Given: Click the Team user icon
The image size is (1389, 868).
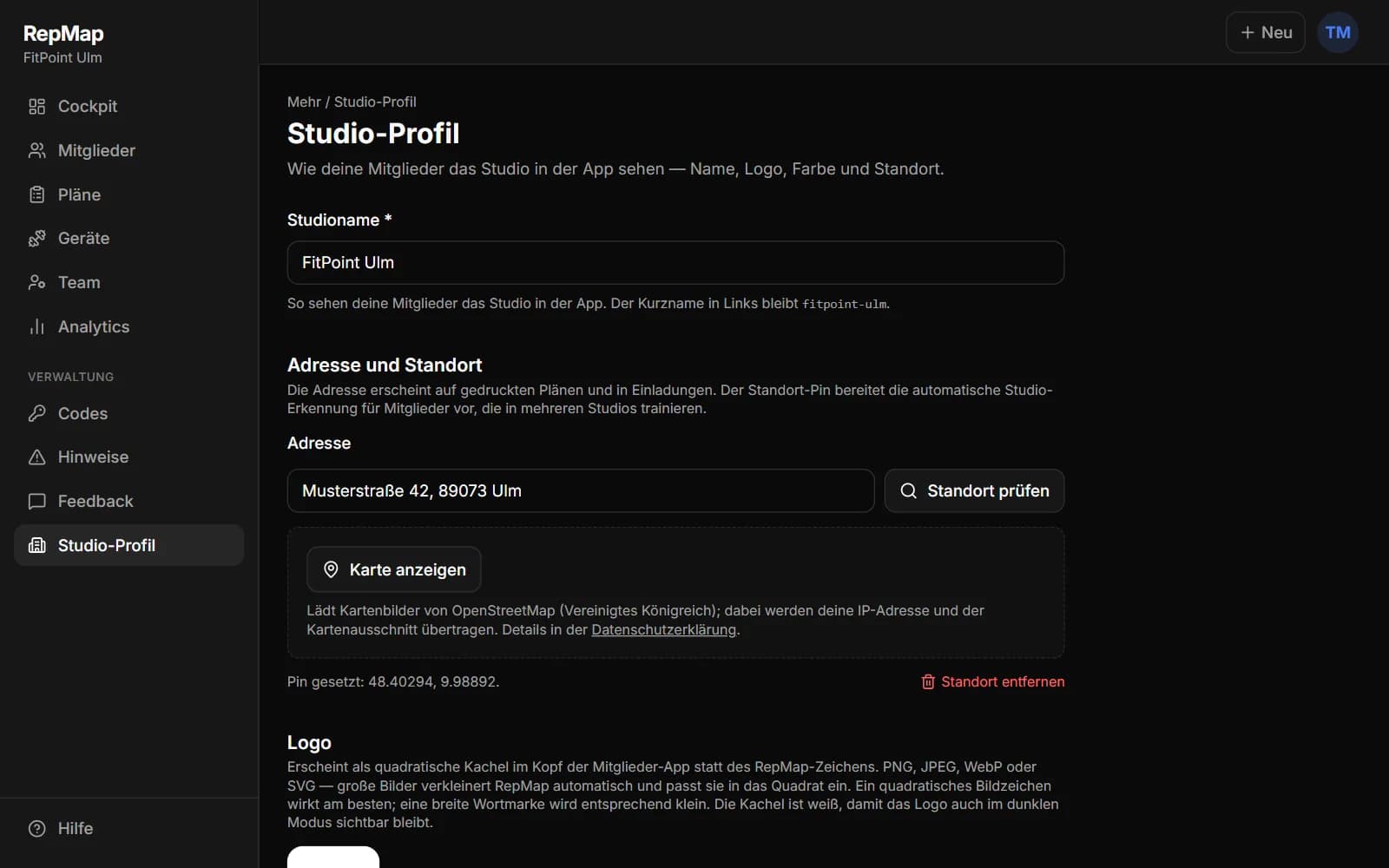Looking at the screenshot, I should click(x=36, y=282).
